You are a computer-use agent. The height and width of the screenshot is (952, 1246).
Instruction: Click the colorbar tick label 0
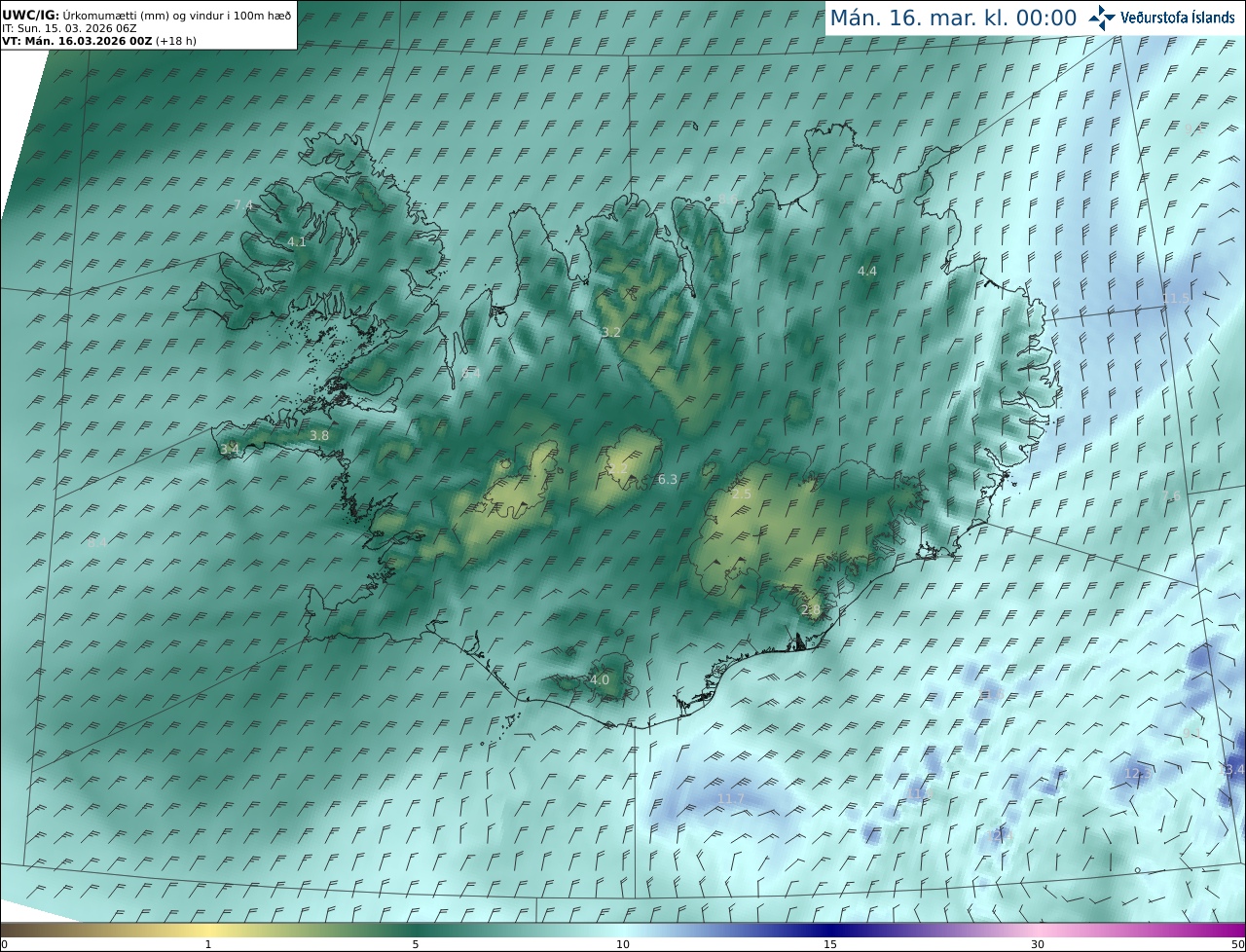point(4,944)
